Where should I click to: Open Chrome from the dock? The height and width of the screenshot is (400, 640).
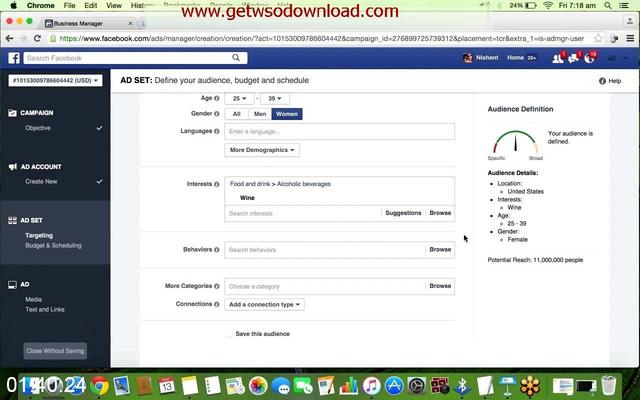tap(99, 385)
